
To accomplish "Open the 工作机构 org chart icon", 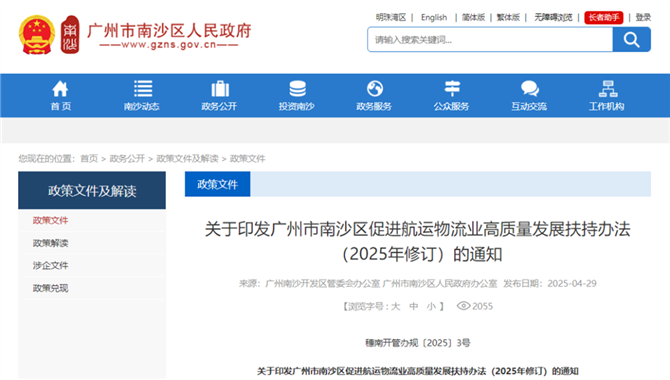I will tap(608, 89).
